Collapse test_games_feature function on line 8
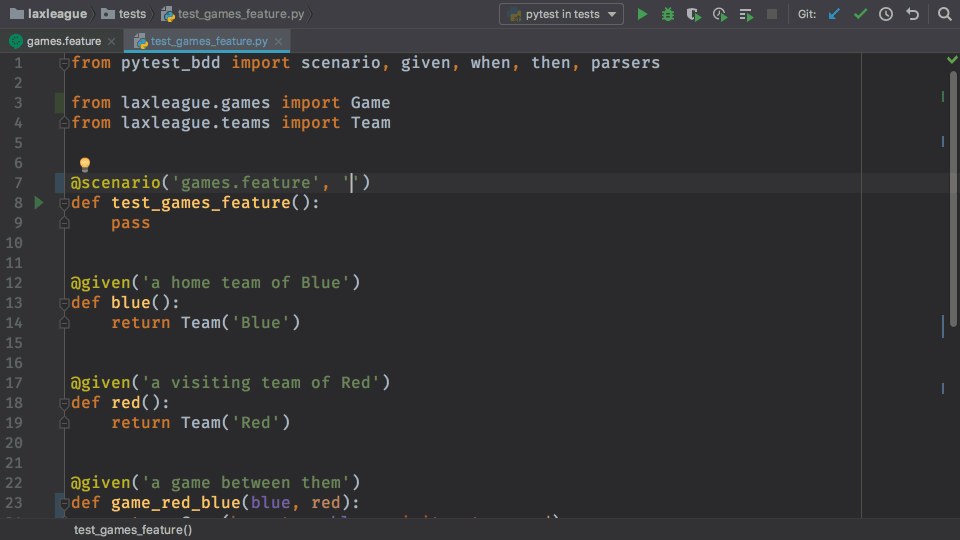960x540 pixels. click(x=64, y=203)
